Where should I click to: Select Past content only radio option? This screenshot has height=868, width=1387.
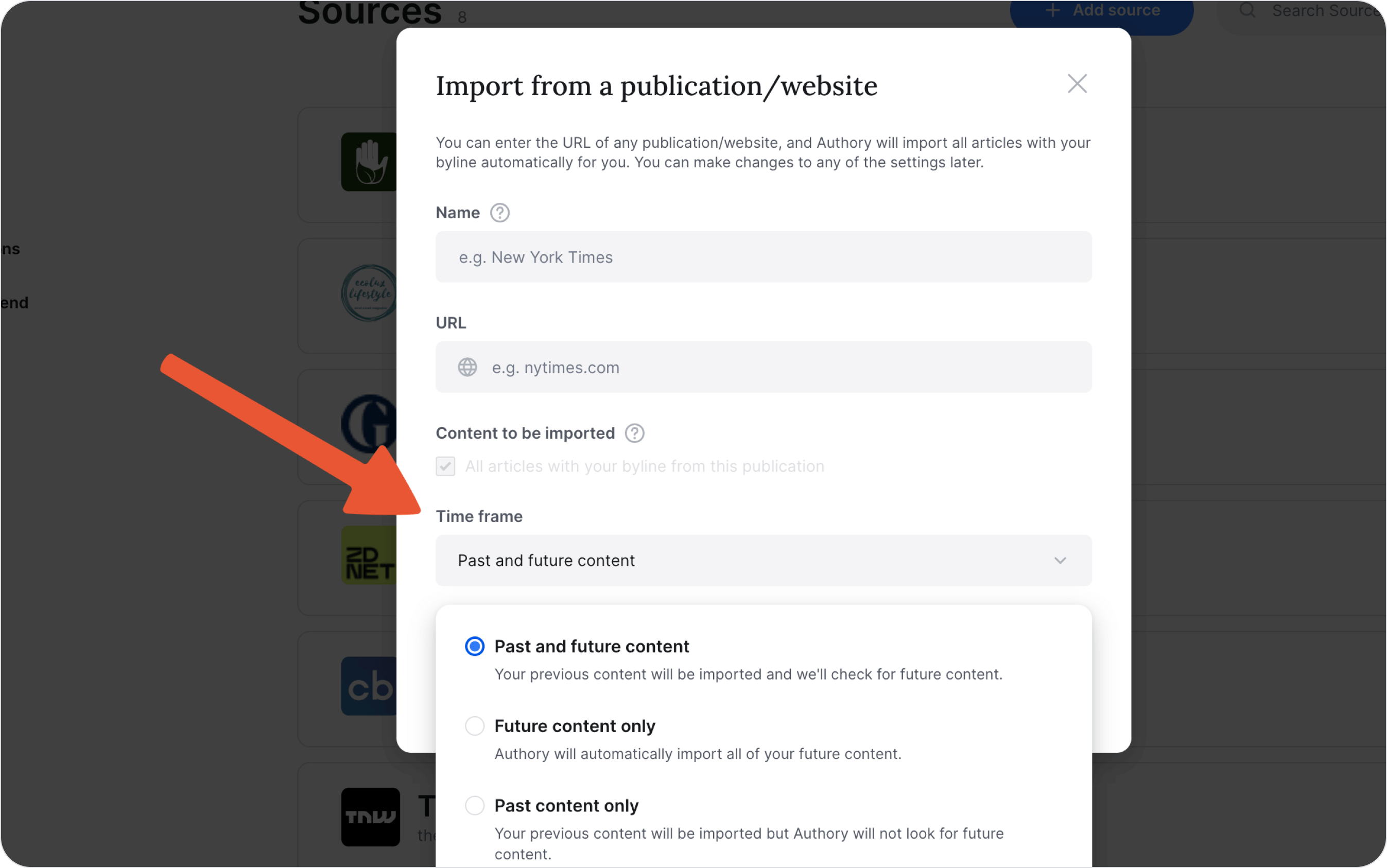[475, 805]
